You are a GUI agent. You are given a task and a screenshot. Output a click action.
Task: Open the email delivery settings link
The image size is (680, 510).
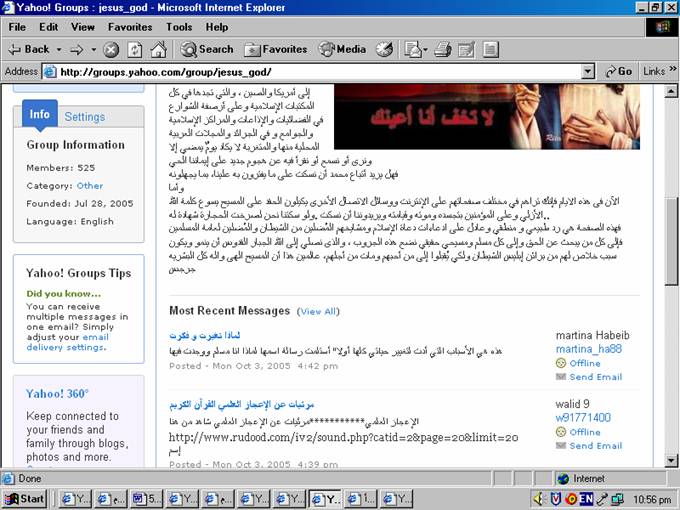(x=66, y=342)
